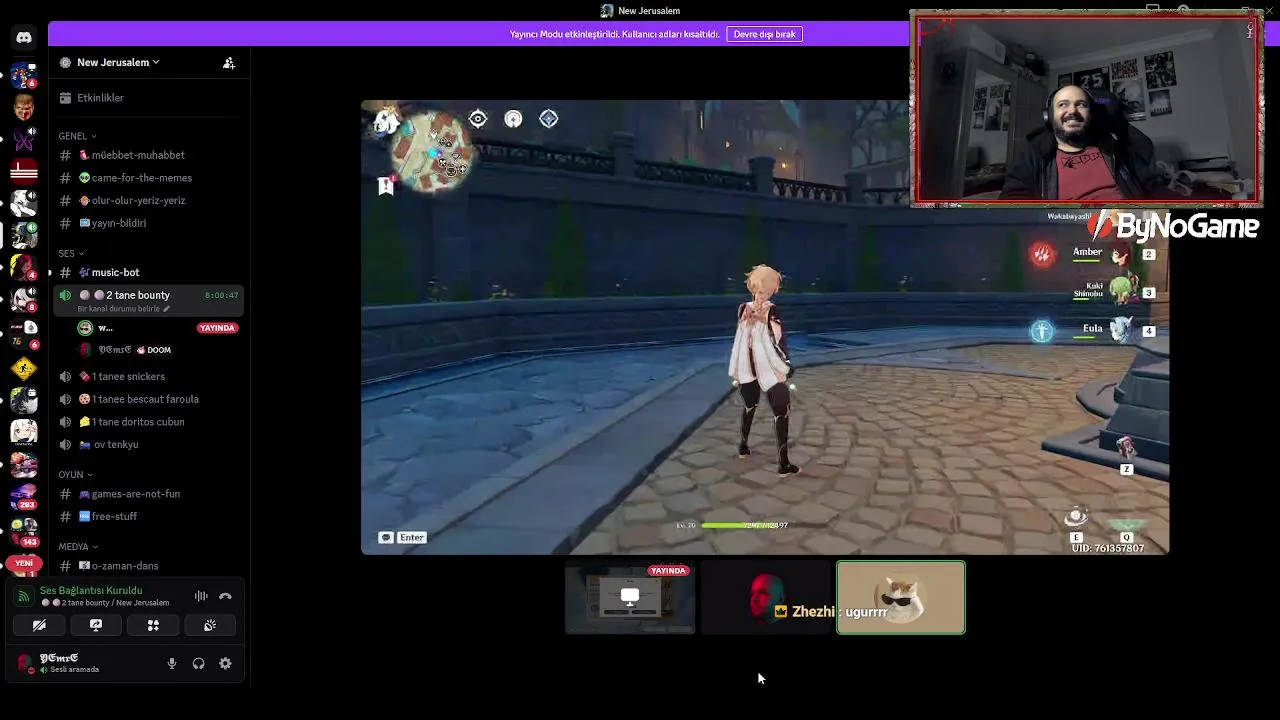This screenshot has height=720, width=1280.
Task: Click the YAYINDA badge in channel list
Action: pyautogui.click(x=217, y=328)
